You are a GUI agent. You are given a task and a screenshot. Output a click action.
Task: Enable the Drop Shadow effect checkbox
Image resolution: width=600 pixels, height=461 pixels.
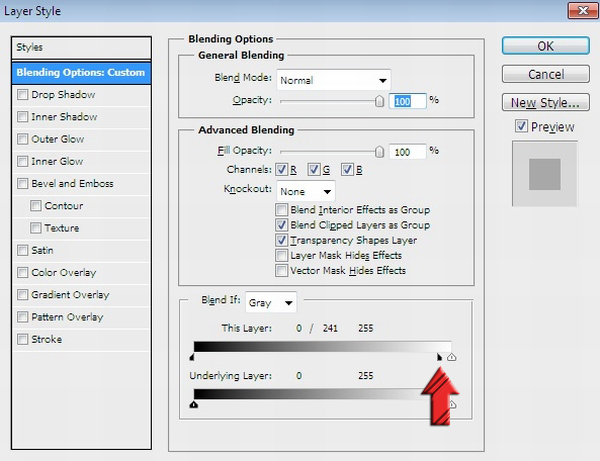click(23, 95)
